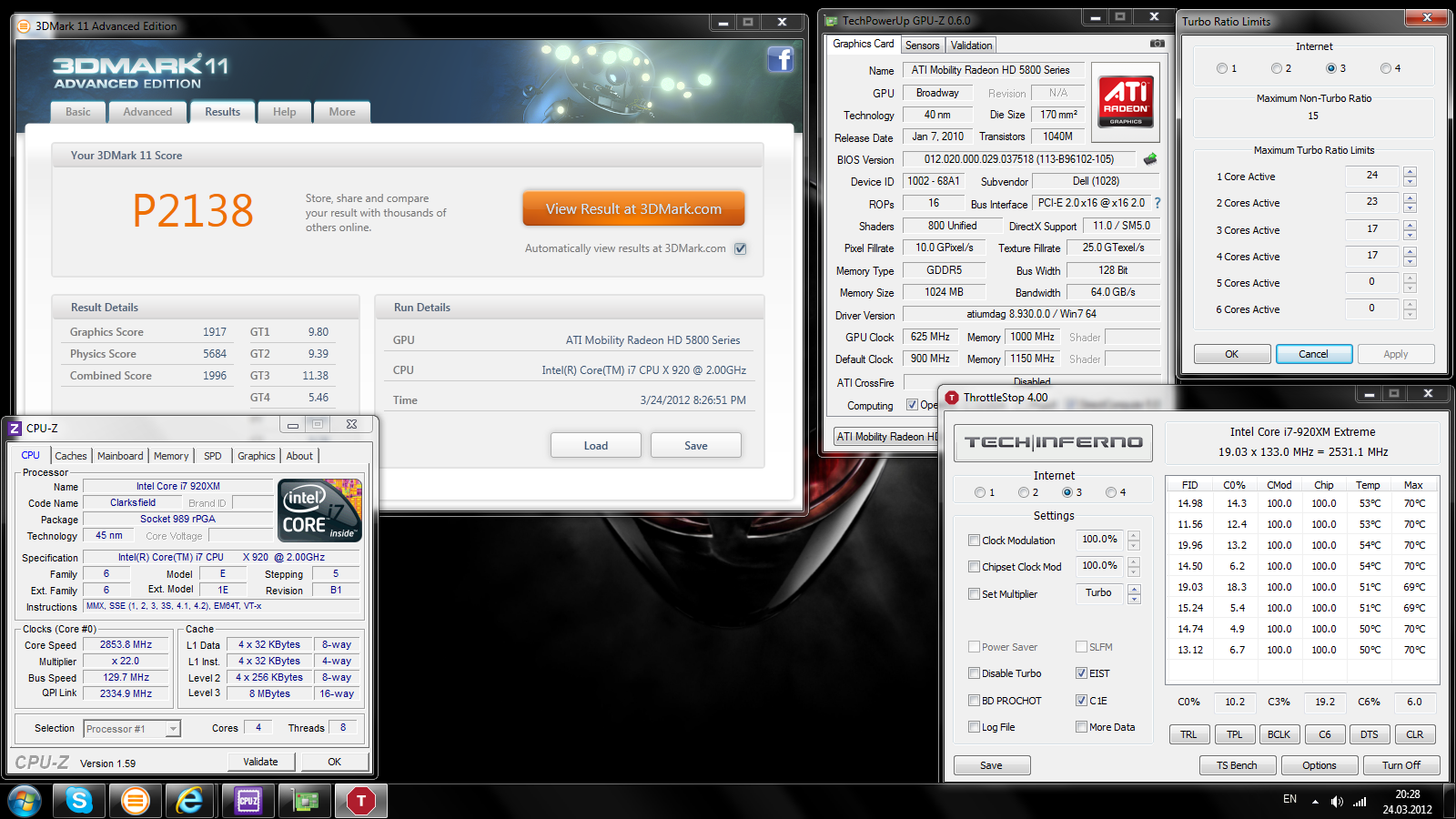
Task: Click the CPU-Z title bar icon
Action: (15, 428)
